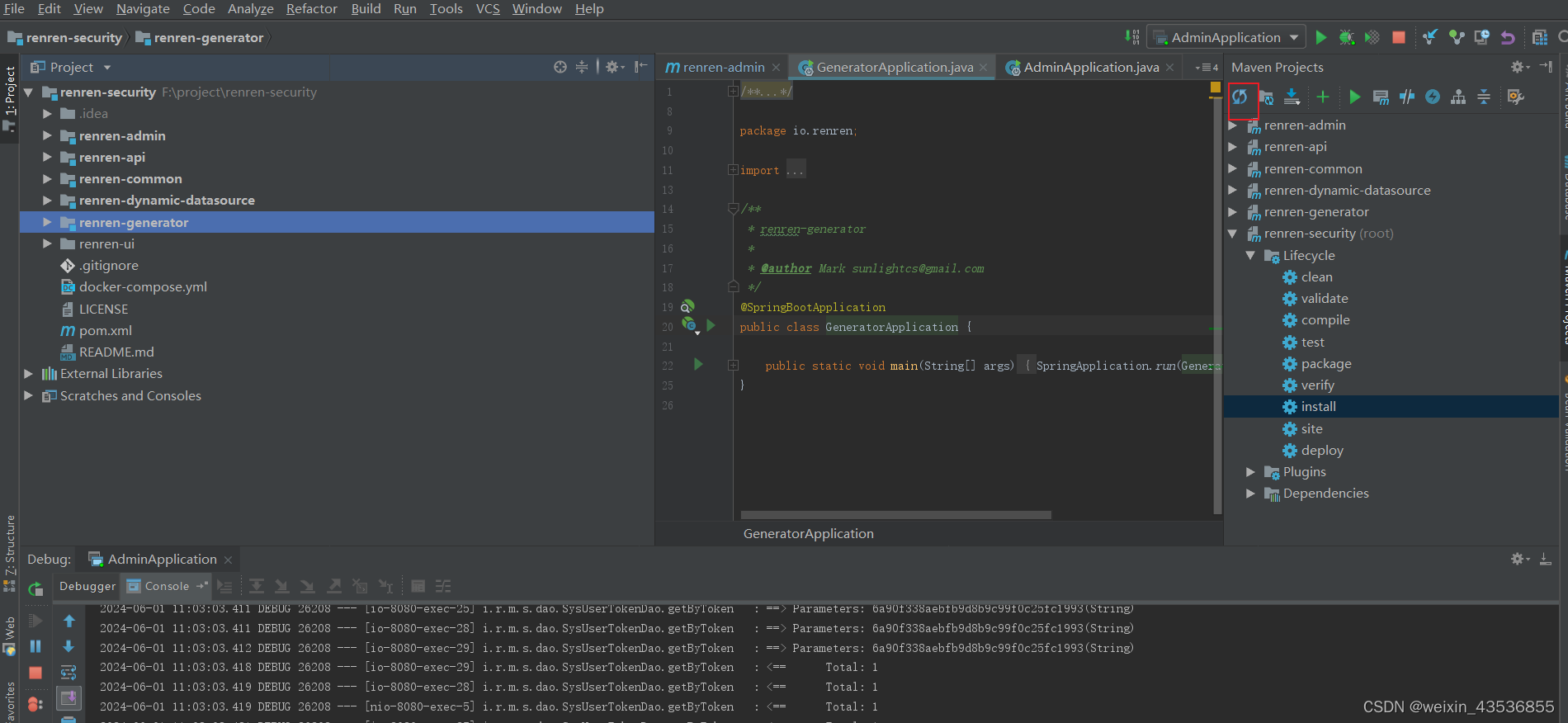This screenshot has width=1568, height=723.
Task: Select the install lifecycle goal
Action: pyautogui.click(x=1318, y=407)
